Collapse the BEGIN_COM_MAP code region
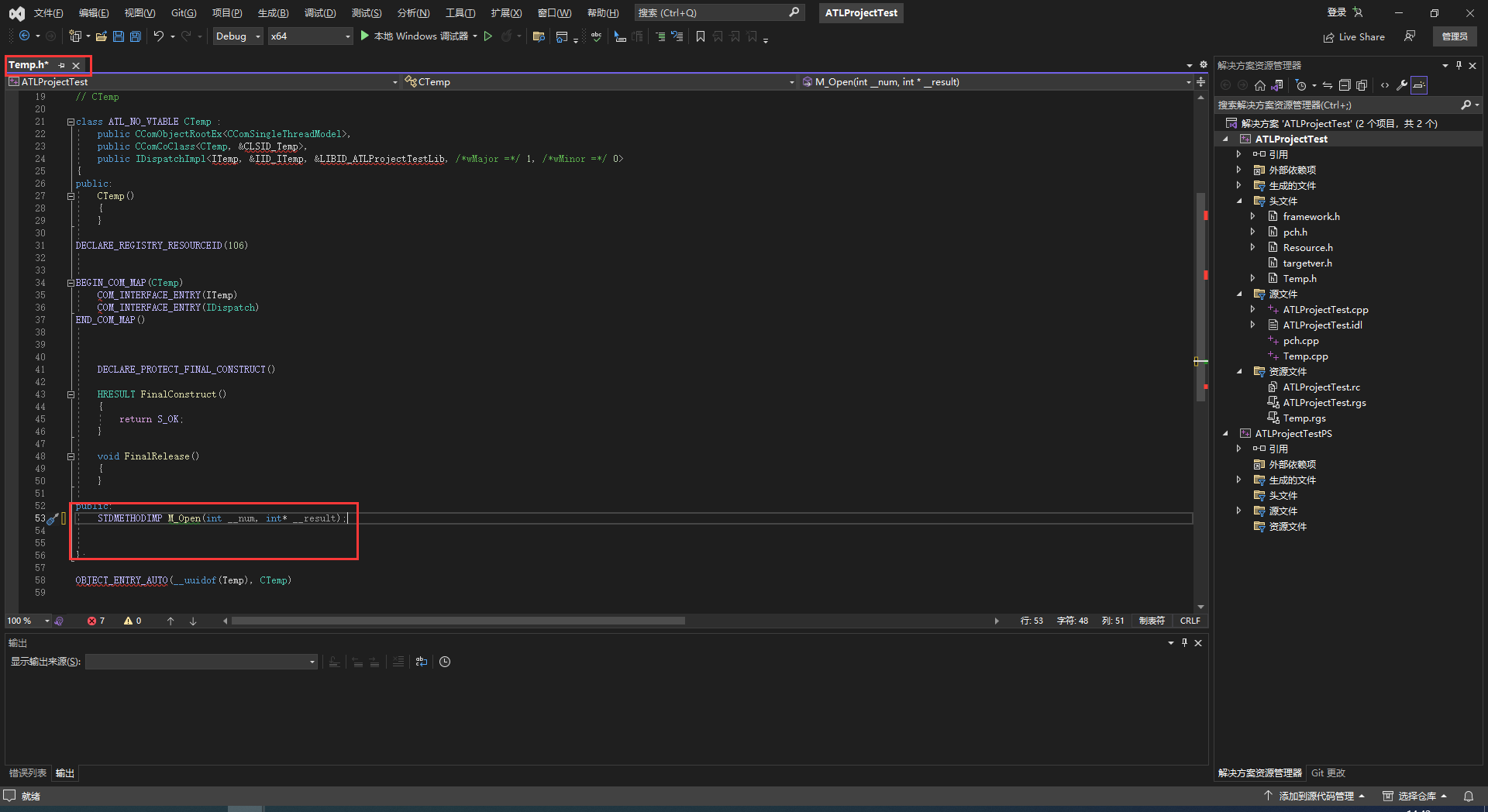Image resolution: width=1488 pixels, height=812 pixels. pos(71,283)
